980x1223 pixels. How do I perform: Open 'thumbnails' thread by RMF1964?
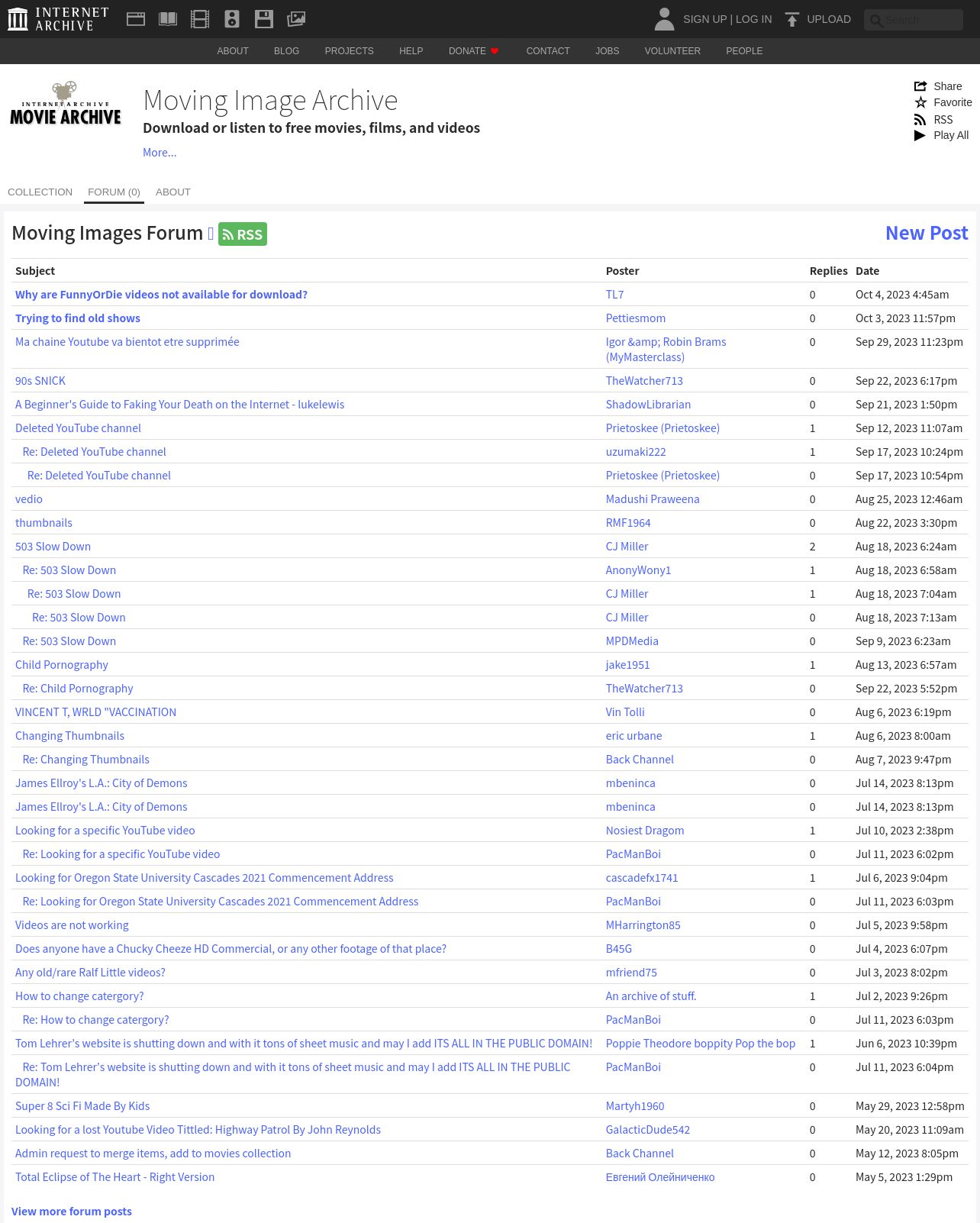[44, 523]
